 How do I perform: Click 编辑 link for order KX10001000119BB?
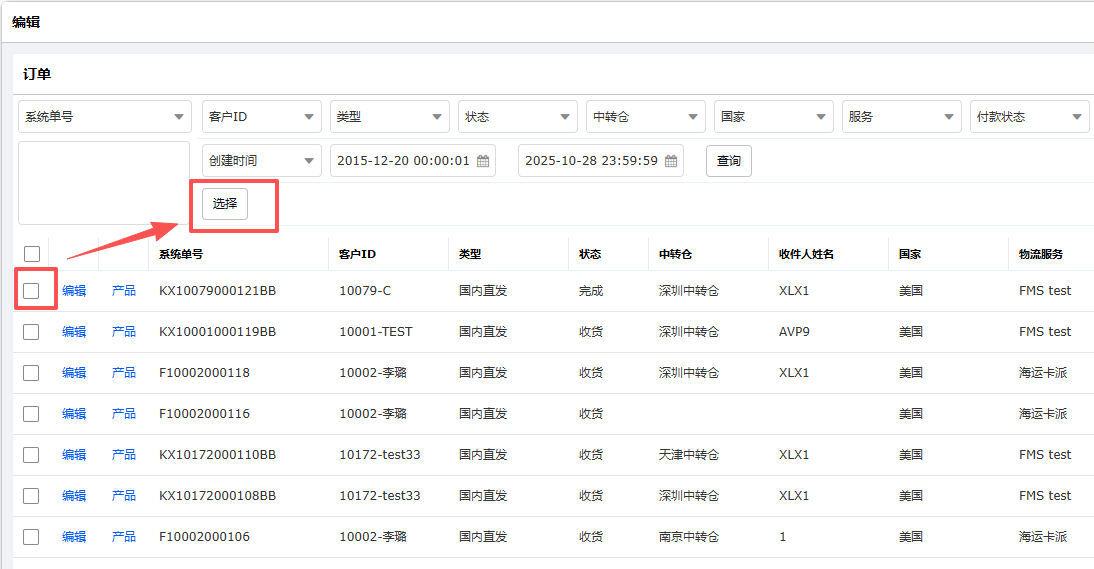coord(74,332)
